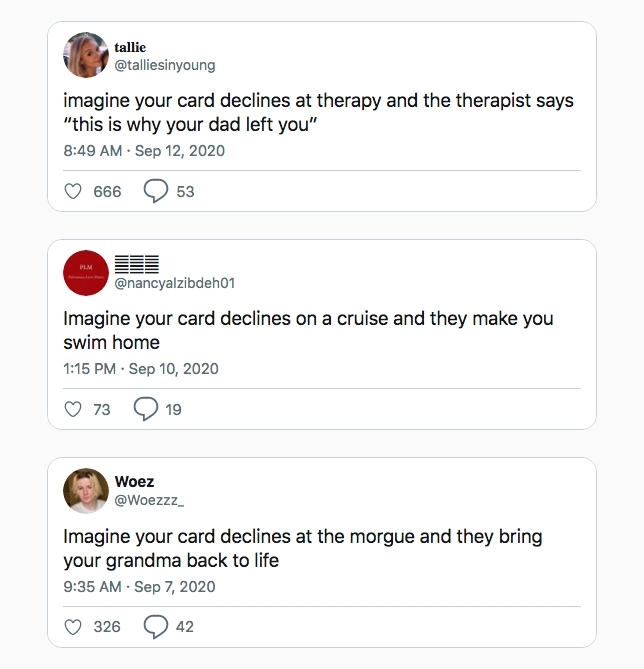Click the tweet text about therapy
The width and height of the screenshot is (644, 669).
pos(318,113)
